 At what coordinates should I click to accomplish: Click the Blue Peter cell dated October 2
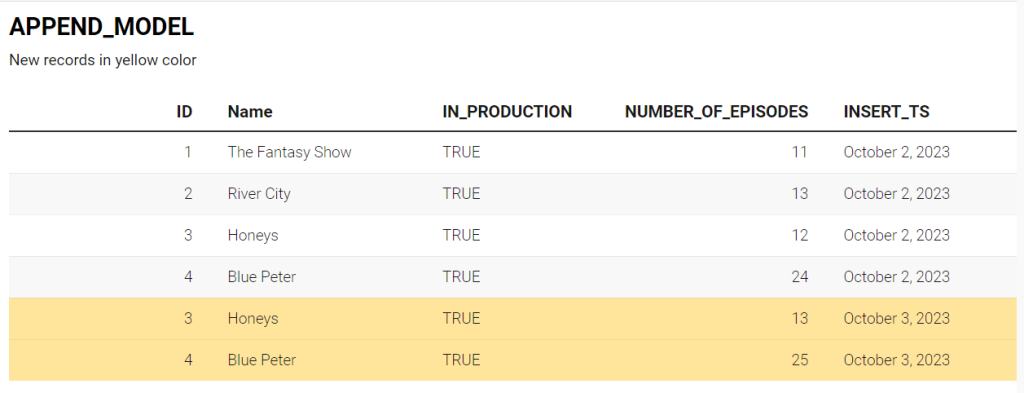pos(262,277)
